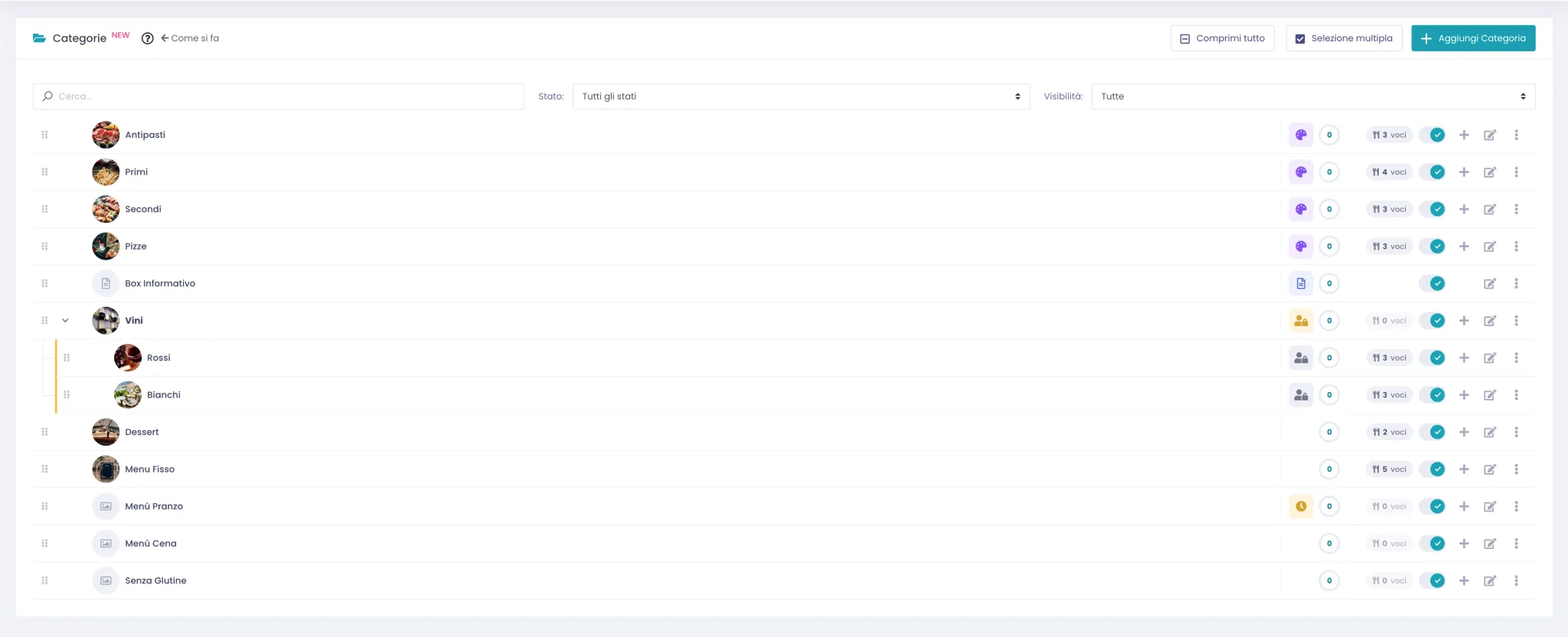Click the drag handle for Rossi subcategory
Image resolution: width=1568 pixels, height=637 pixels.
click(67, 358)
